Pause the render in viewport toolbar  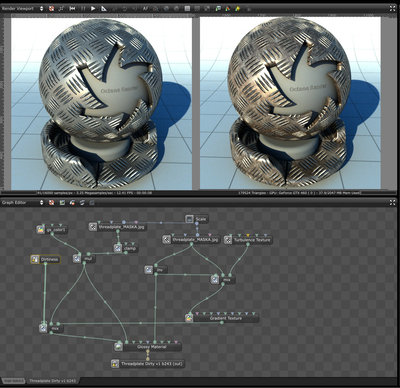tap(83, 9)
